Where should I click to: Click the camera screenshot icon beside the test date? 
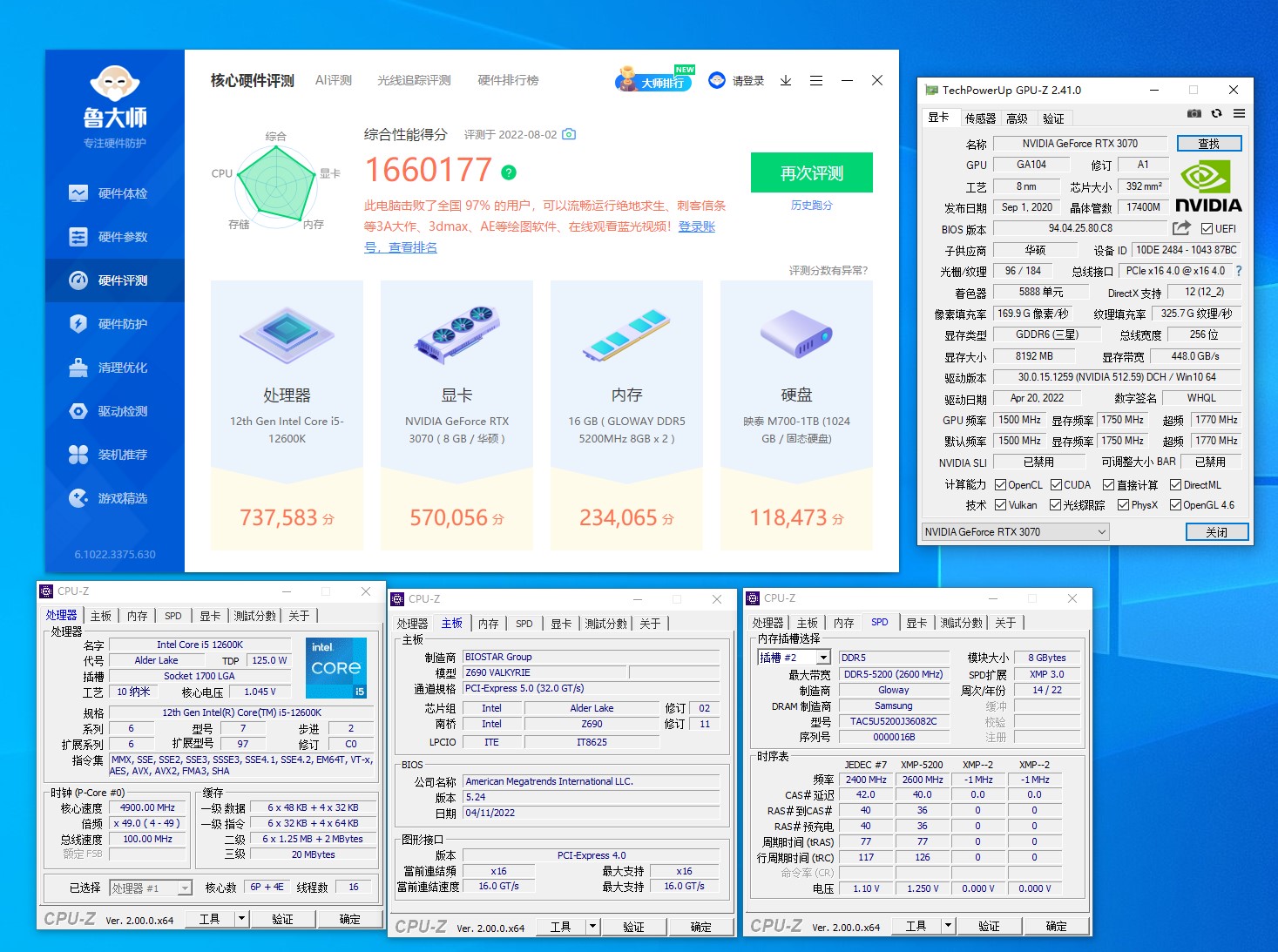pyautogui.click(x=569, y=134)
